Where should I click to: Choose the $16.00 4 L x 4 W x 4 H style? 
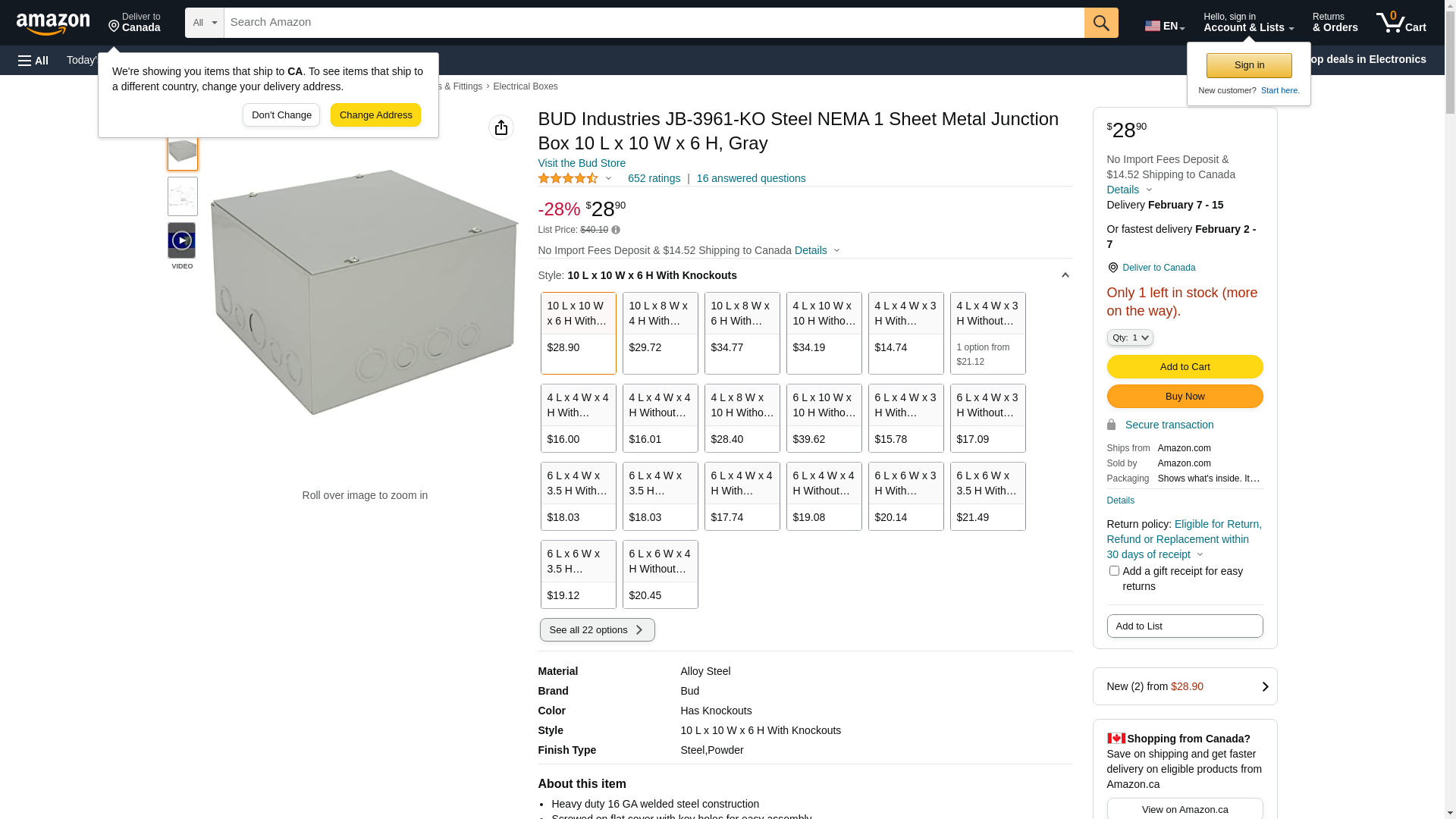click(x=578, y=418)
